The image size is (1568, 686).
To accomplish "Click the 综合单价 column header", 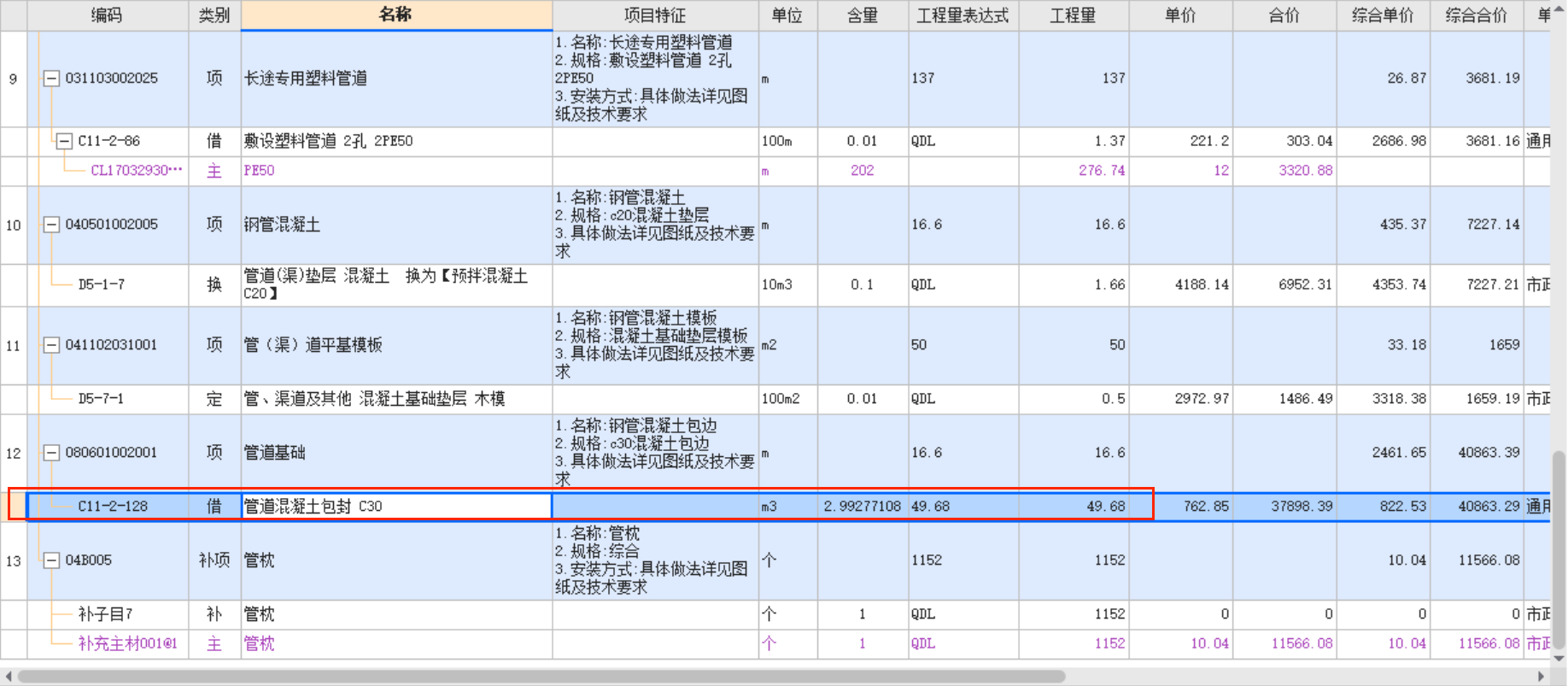I will [x=1383, y=15].
